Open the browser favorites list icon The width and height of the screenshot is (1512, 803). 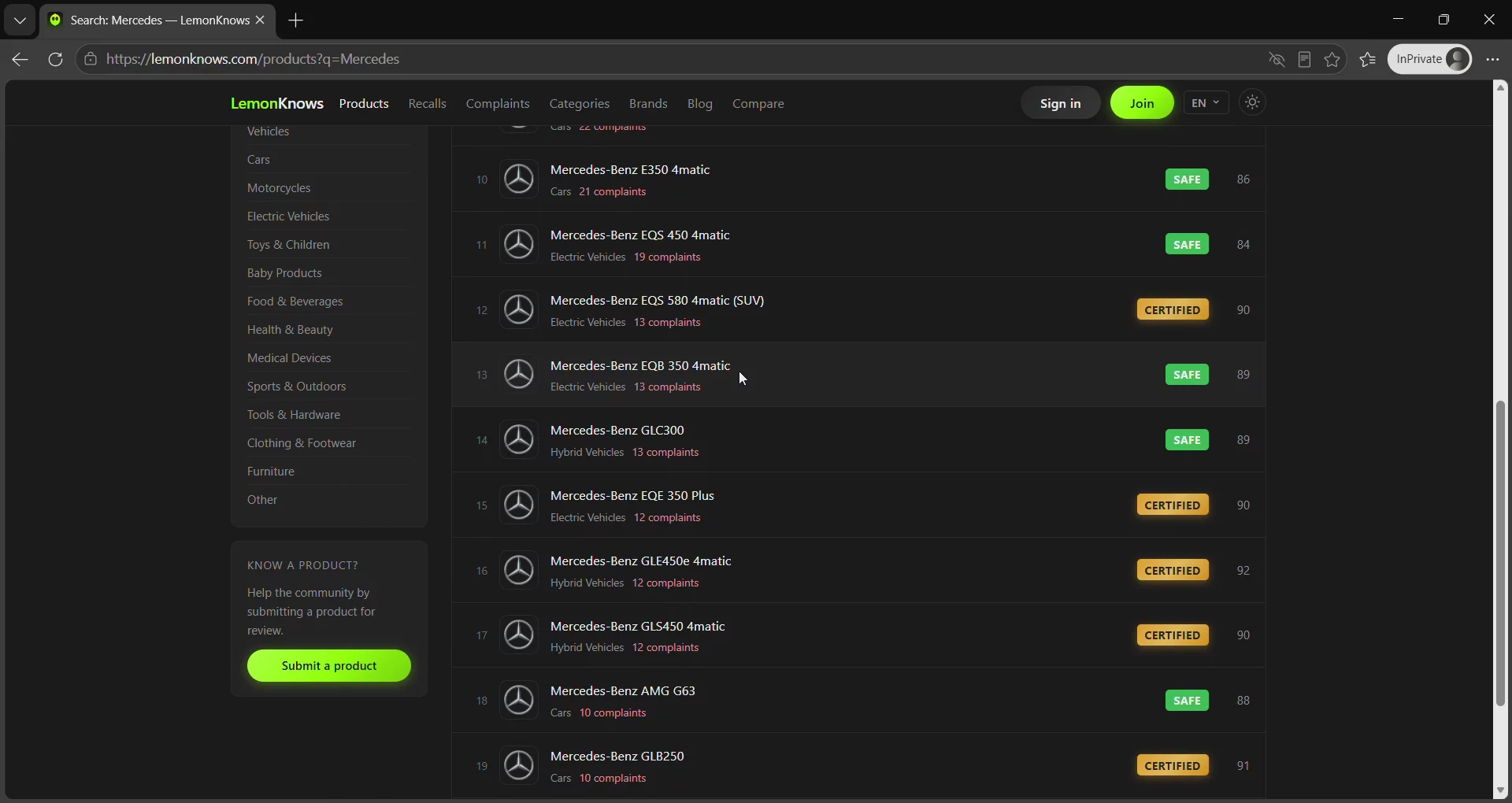pos(1368,59)
